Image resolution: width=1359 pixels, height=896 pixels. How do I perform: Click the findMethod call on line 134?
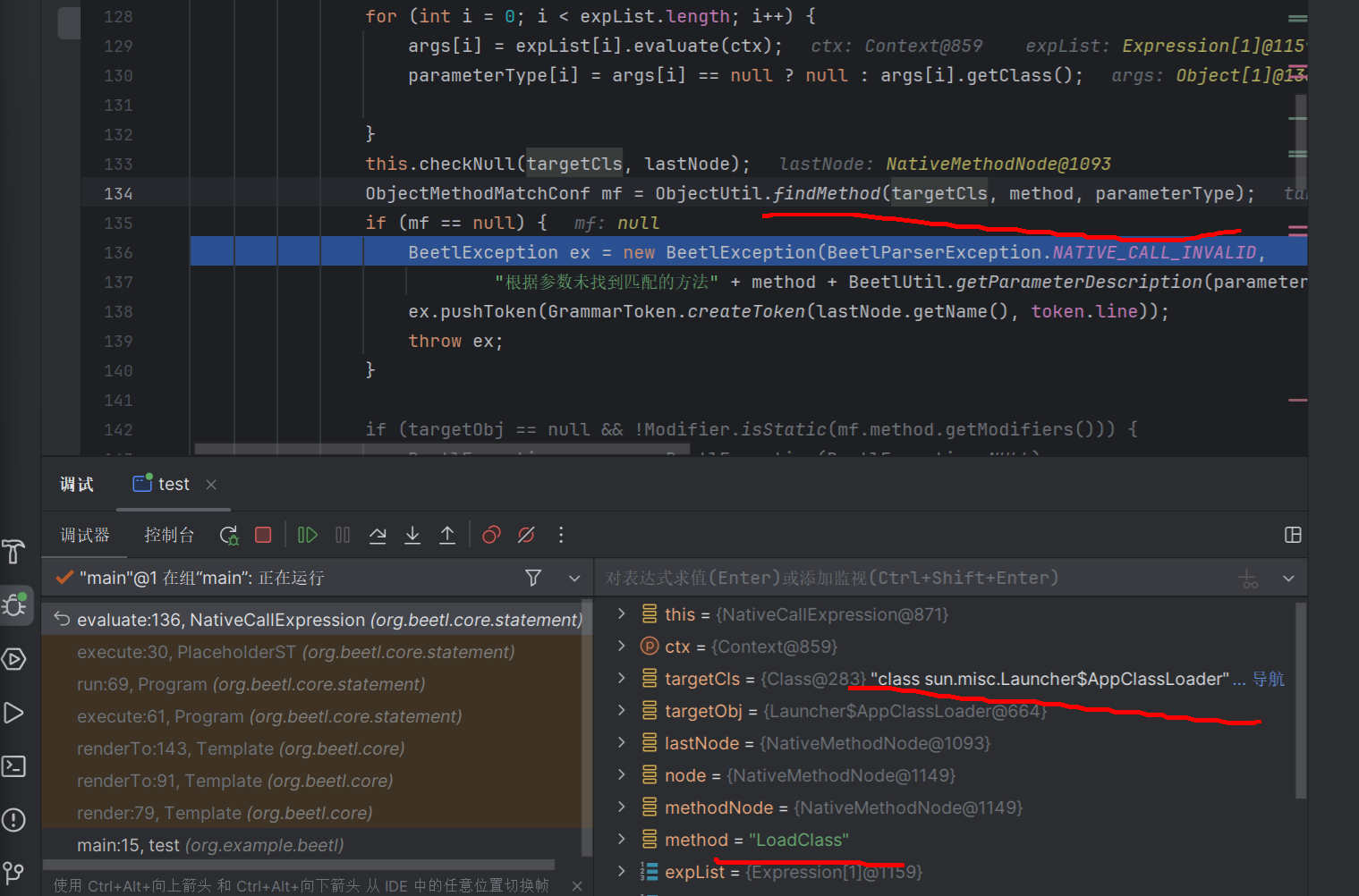click(x=827, y=193)
